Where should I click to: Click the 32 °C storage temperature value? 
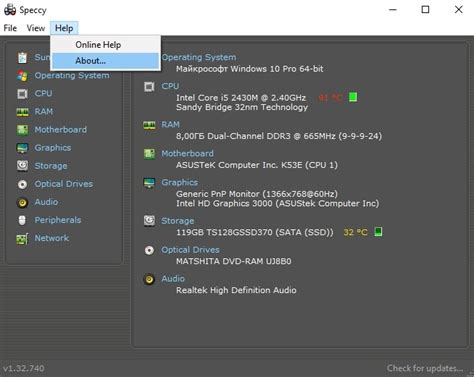pyautogui.click(x=355, y=232)
